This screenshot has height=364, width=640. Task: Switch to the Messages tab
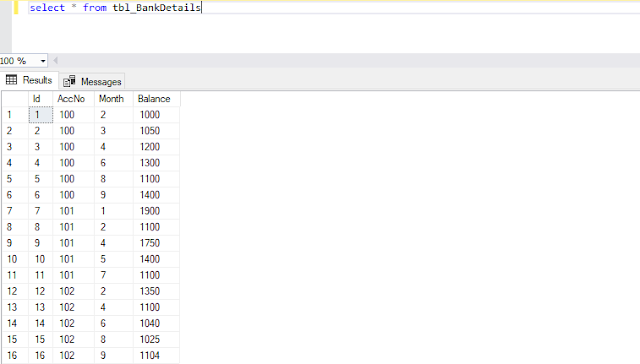pyautogui.click(x=92, y=82)
